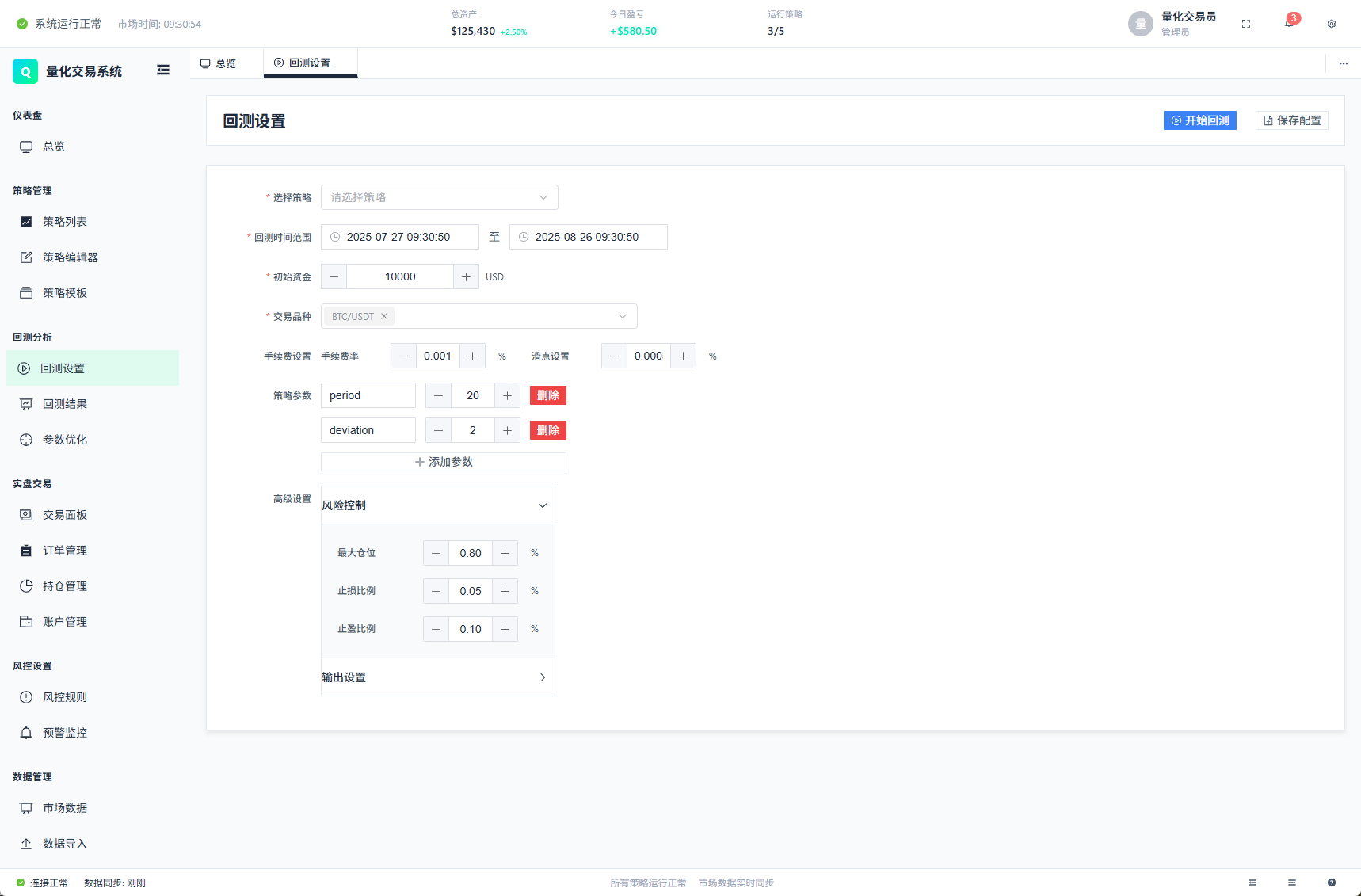The image size is (1361, 896).
Task: Increase 止损比例 with the plus button
Action: click(x=505, y=591)
